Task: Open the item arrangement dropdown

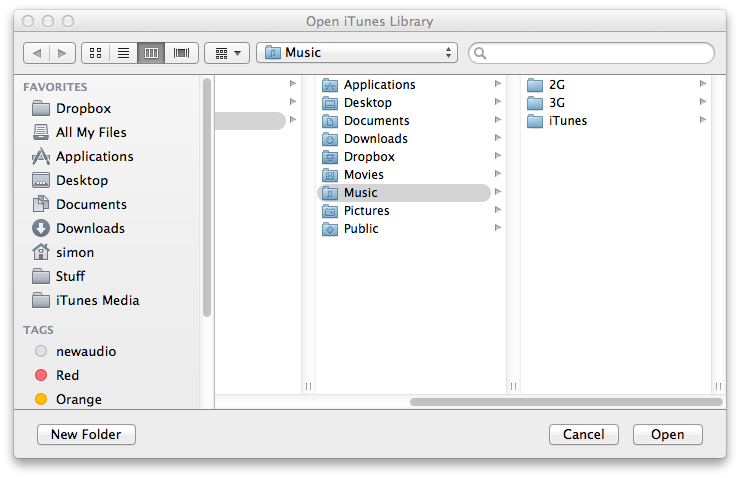Action: tap(227, 53)
